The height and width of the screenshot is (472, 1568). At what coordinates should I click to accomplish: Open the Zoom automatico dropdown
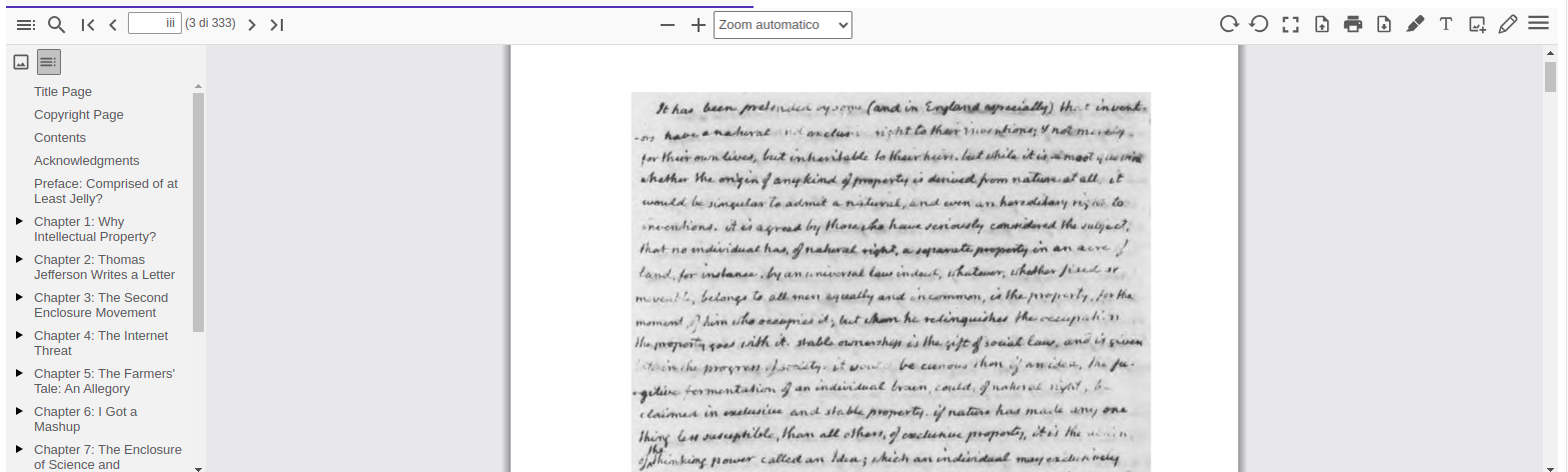783,25
